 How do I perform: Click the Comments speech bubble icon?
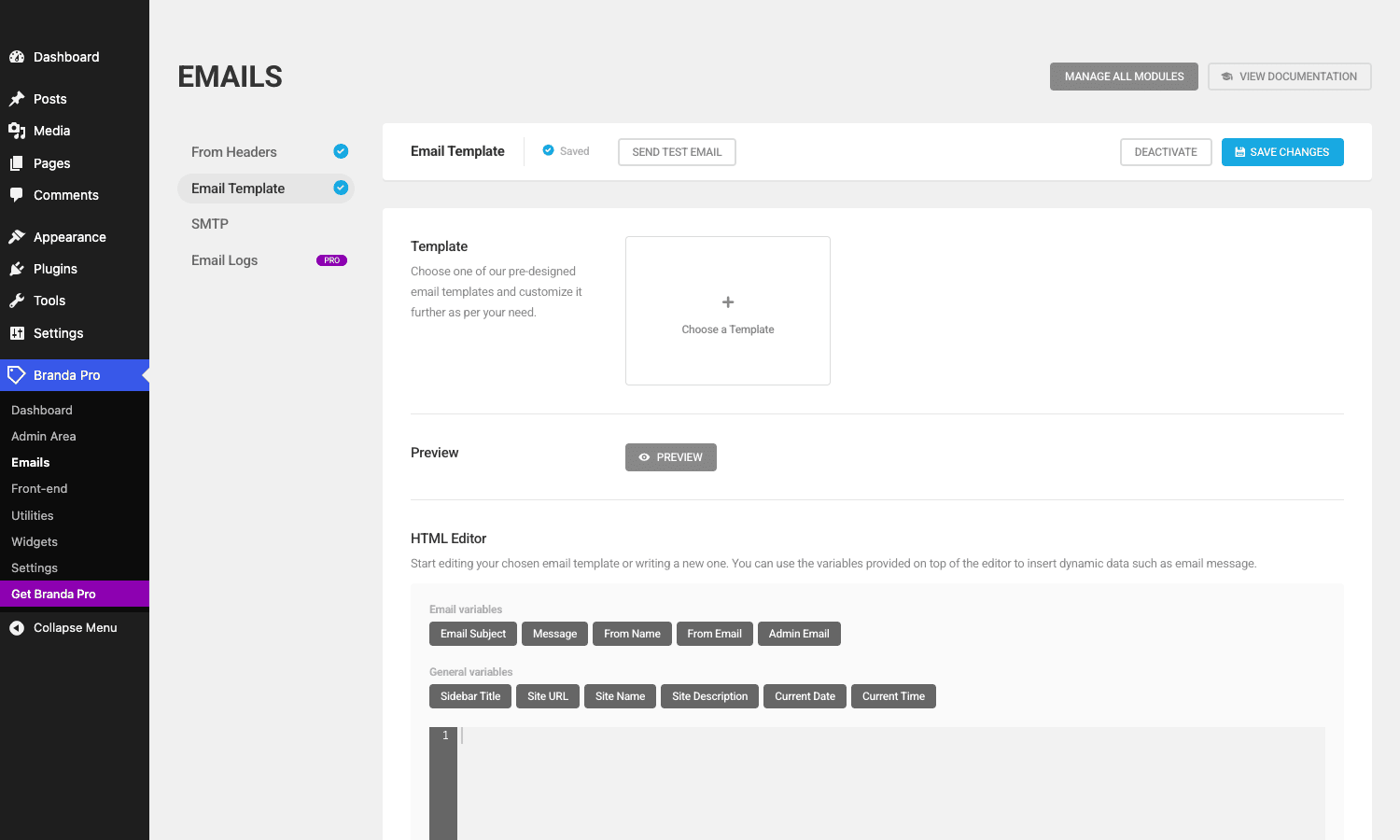(x=17, y=195)
